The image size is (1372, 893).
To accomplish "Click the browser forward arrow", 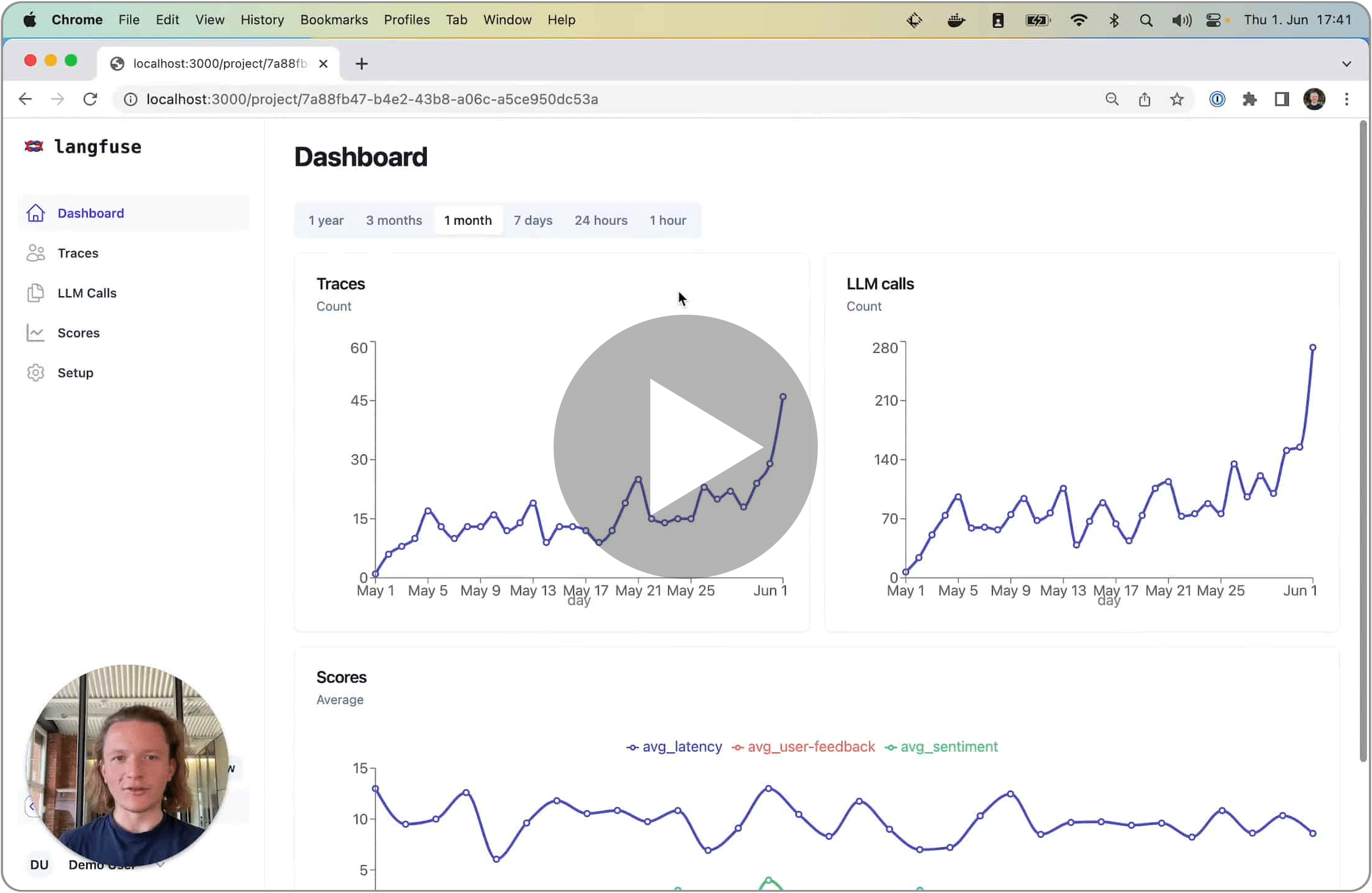I will pos(57,99).
